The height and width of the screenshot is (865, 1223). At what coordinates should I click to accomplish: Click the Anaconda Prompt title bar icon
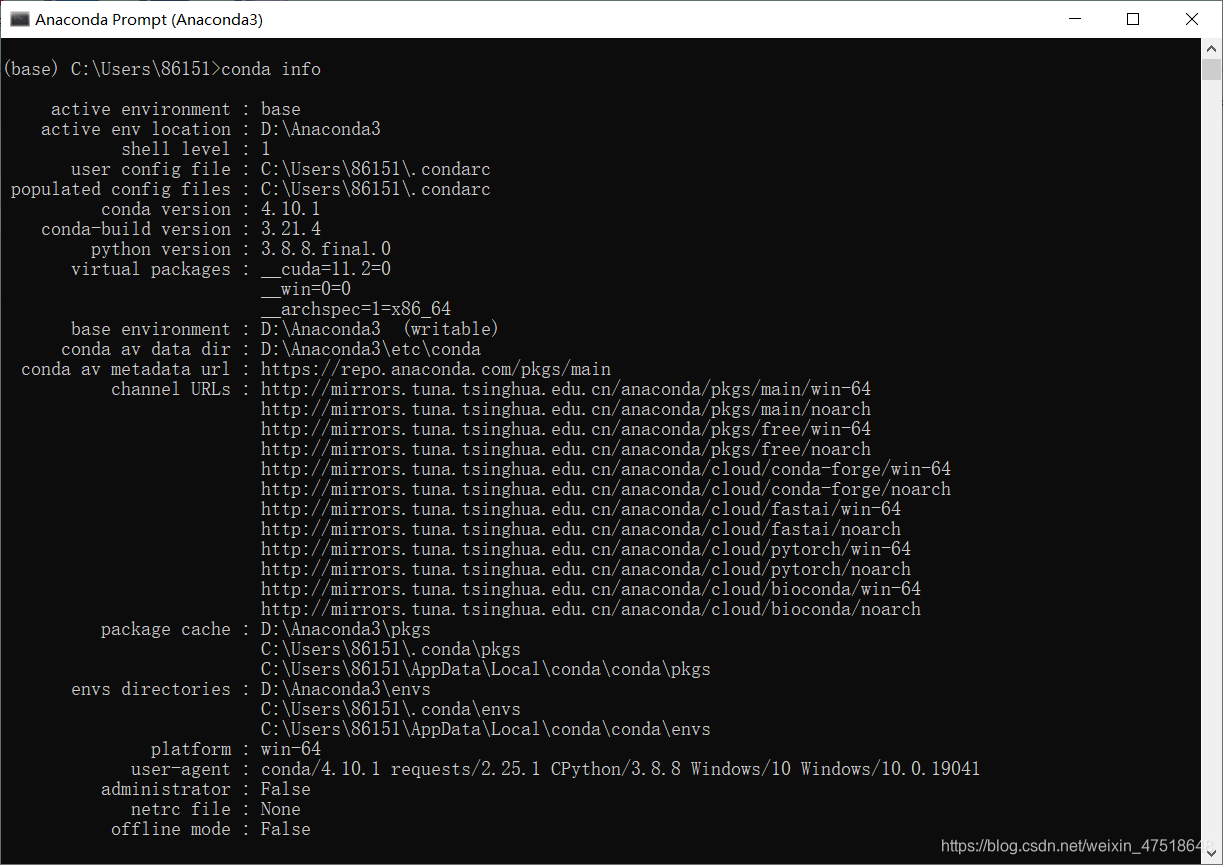click(x=19, y=19)
